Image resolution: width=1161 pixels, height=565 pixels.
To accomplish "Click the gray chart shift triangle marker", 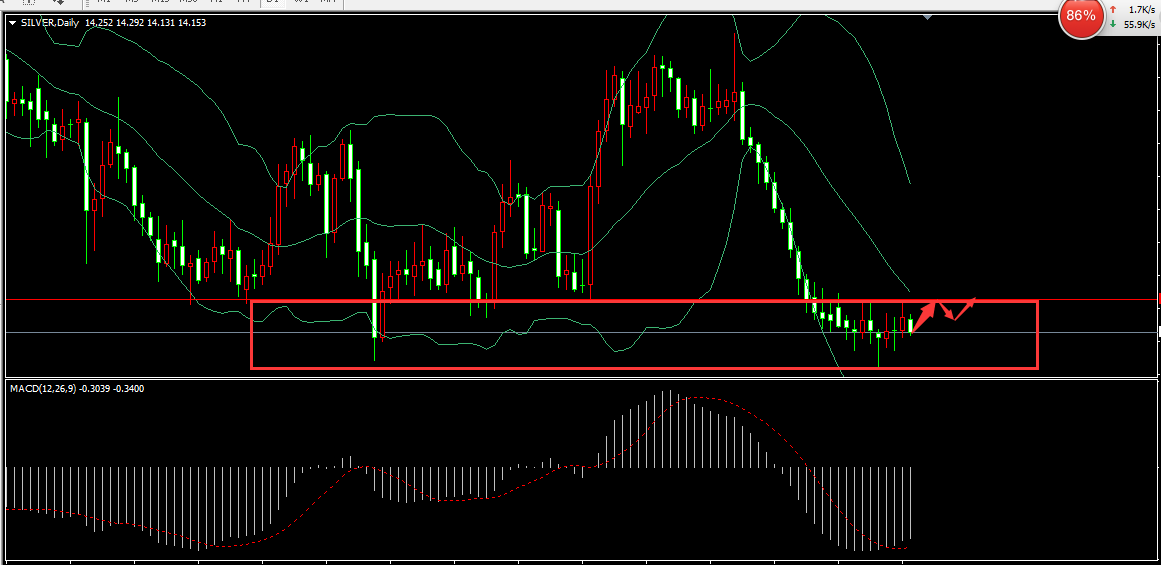I will click(x=929, y=17).
